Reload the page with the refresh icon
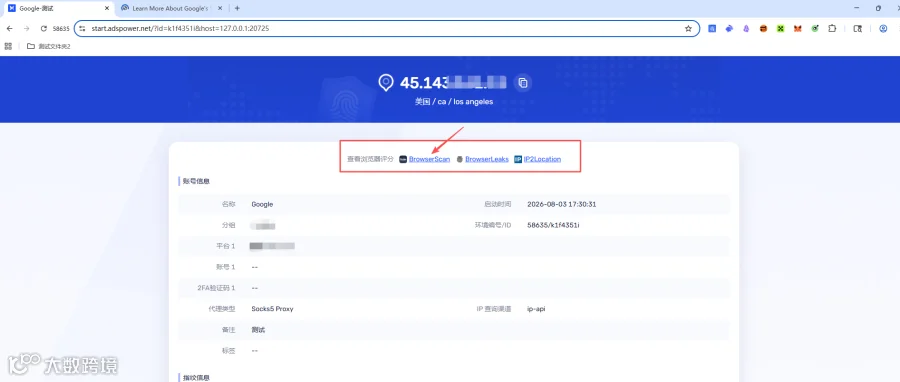The height and width of the screenshot is (382, 900). point(43,29)
